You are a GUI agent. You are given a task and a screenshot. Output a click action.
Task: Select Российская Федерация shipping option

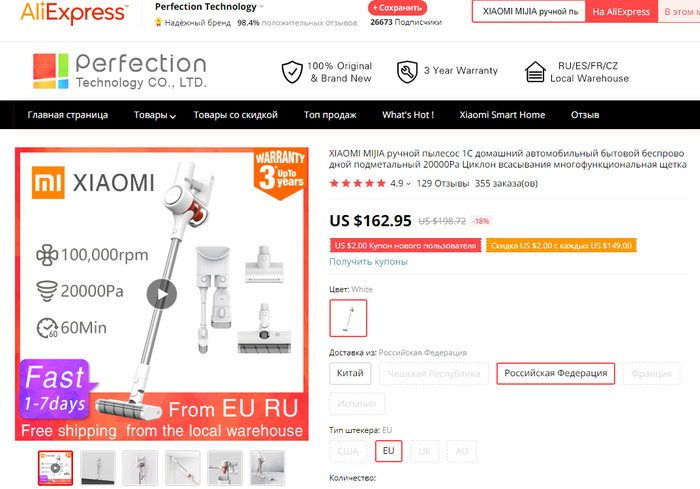click(x=555, y=373)
